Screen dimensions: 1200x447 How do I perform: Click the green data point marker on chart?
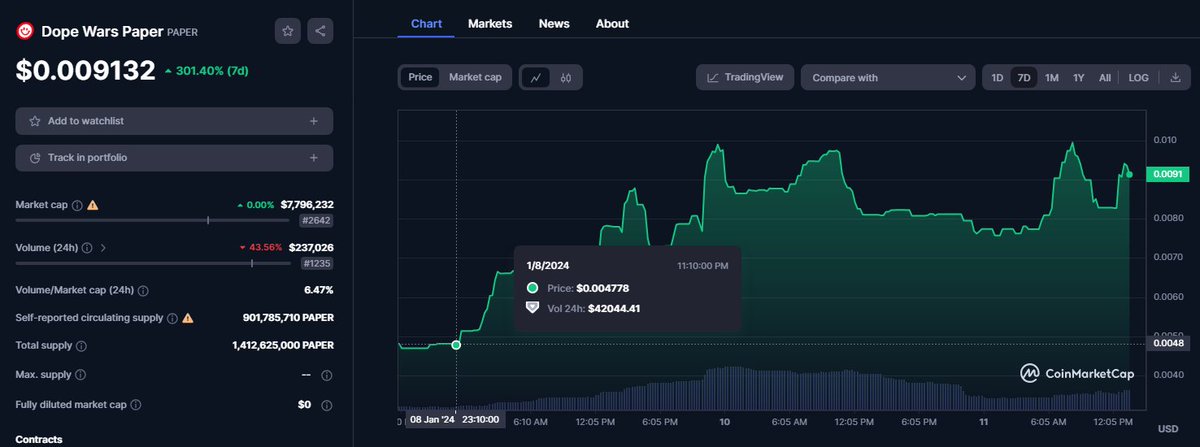click(x=457, y=345)
